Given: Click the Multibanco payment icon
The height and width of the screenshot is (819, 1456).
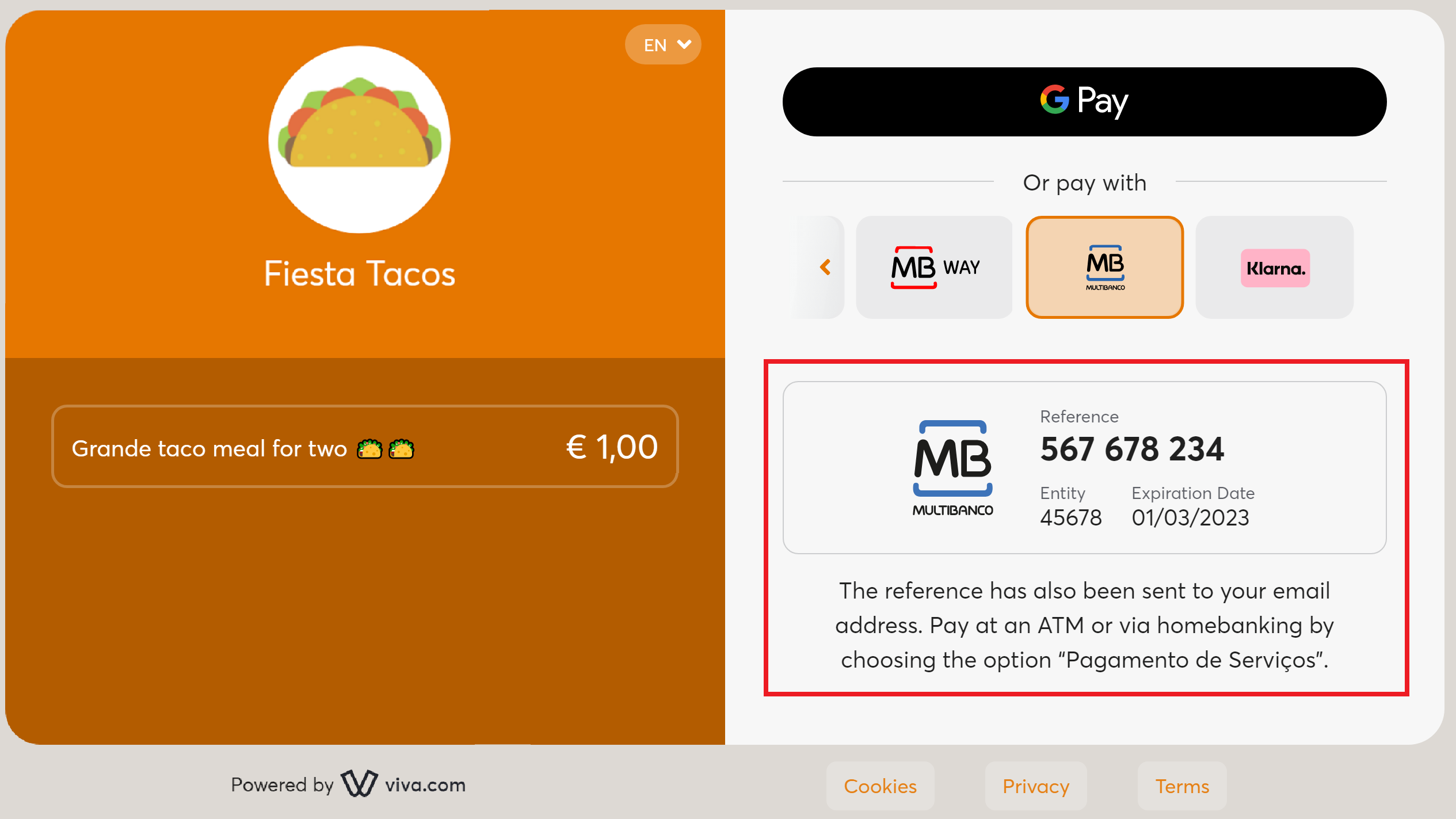Looking at the screenshot, I should 1104,267.
